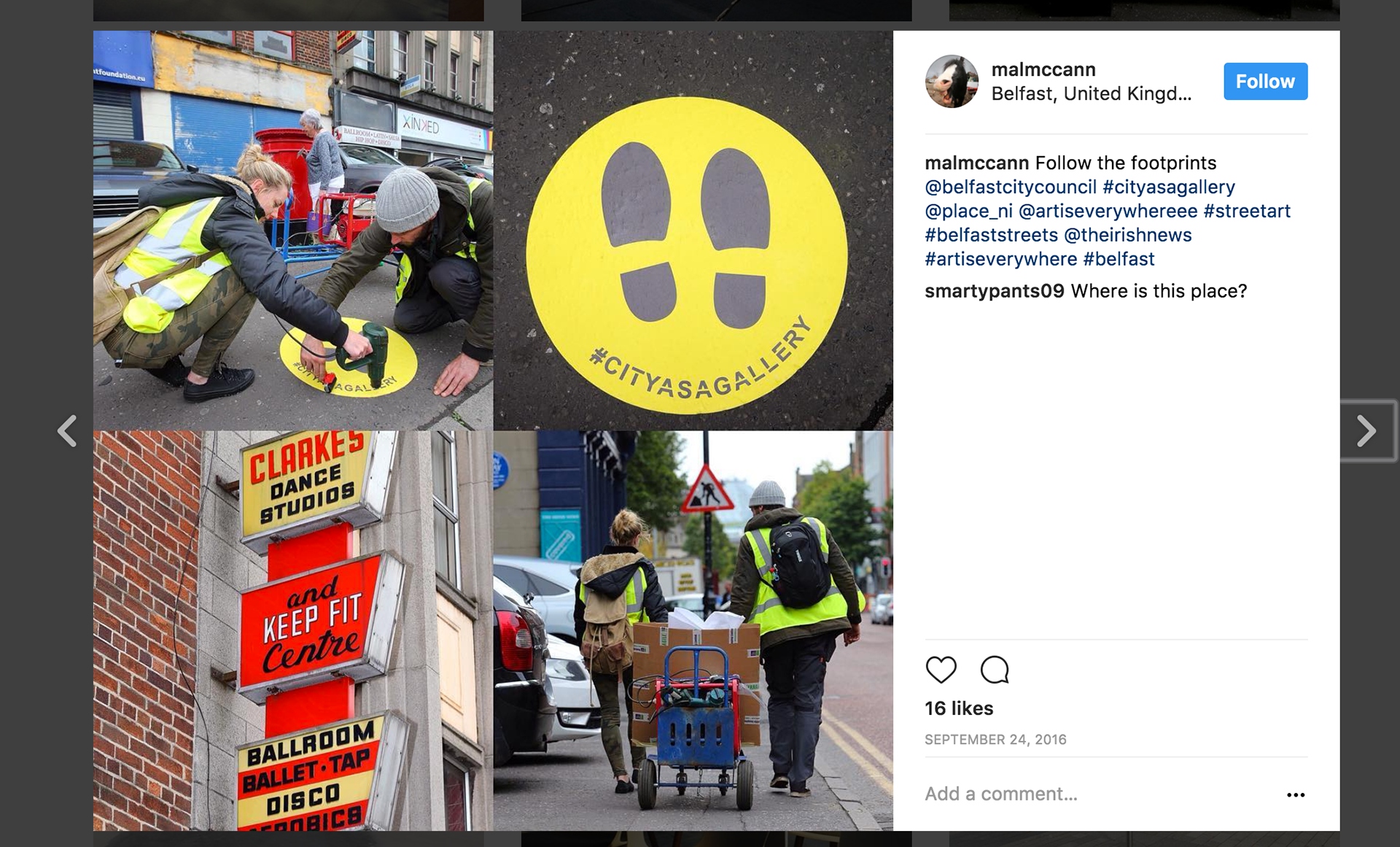Image resolution: width=1400 pixels, height=847 pixels.
Task: View smartypants09's commenter profile
Action: (x=995, y=291)
